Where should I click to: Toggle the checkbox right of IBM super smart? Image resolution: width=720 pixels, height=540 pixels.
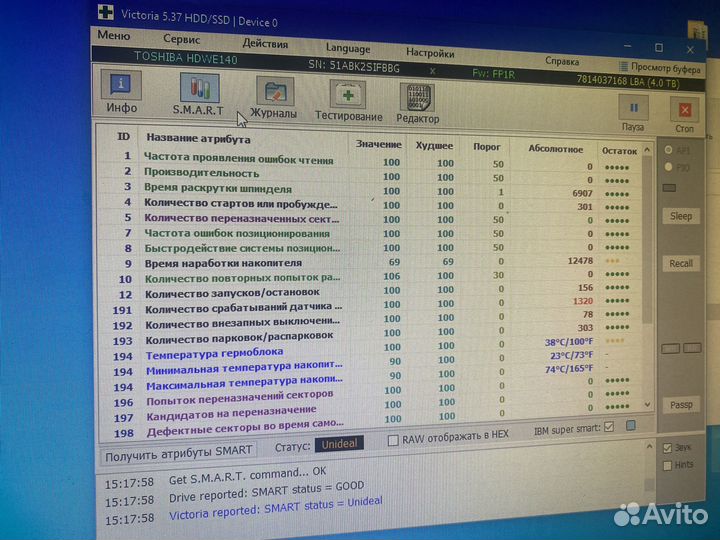pyautogui.click(x=631, y=426)
